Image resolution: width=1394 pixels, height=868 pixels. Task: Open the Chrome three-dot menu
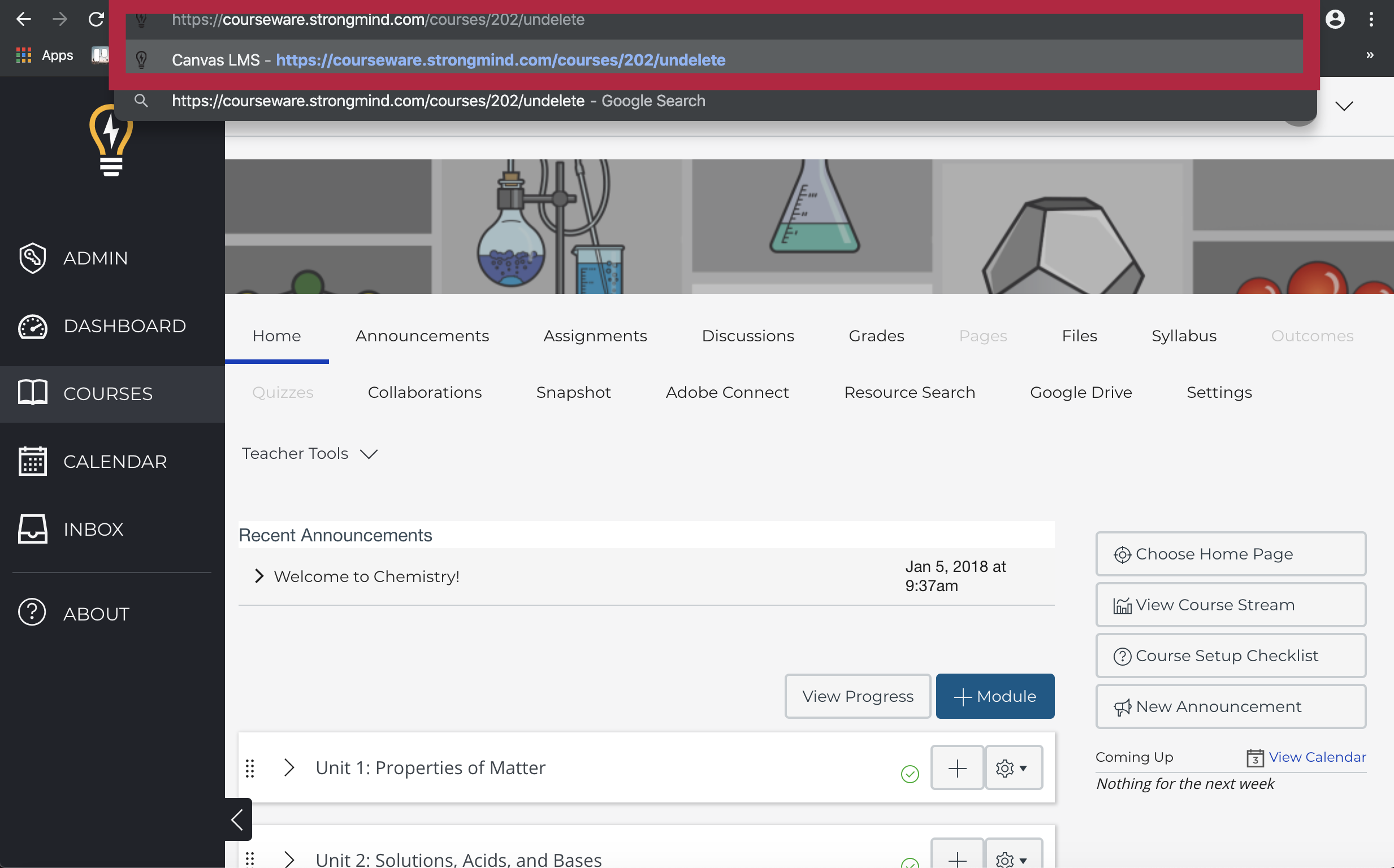1371,19
